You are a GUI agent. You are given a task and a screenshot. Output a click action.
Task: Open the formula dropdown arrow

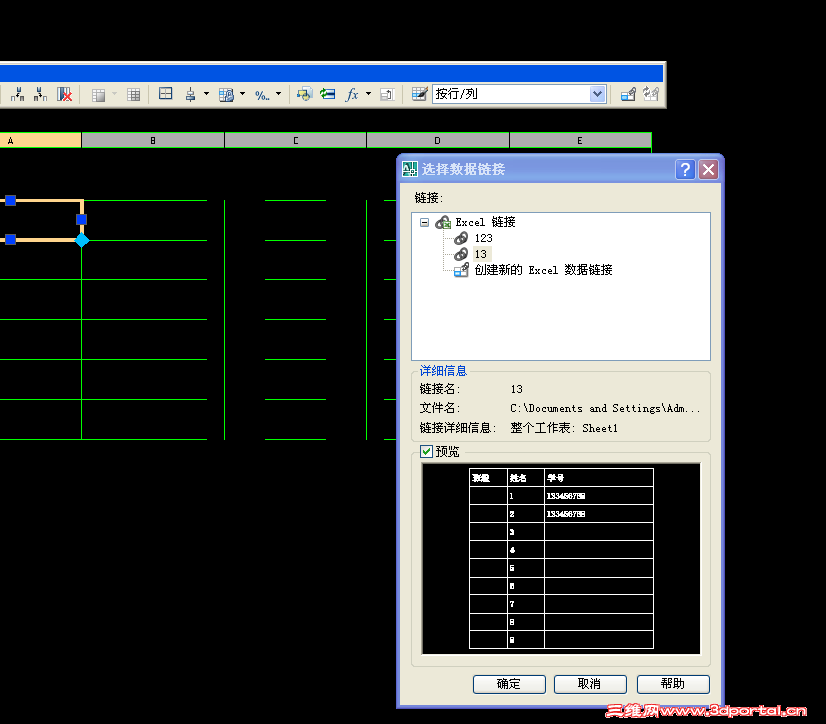click(368, 94)
